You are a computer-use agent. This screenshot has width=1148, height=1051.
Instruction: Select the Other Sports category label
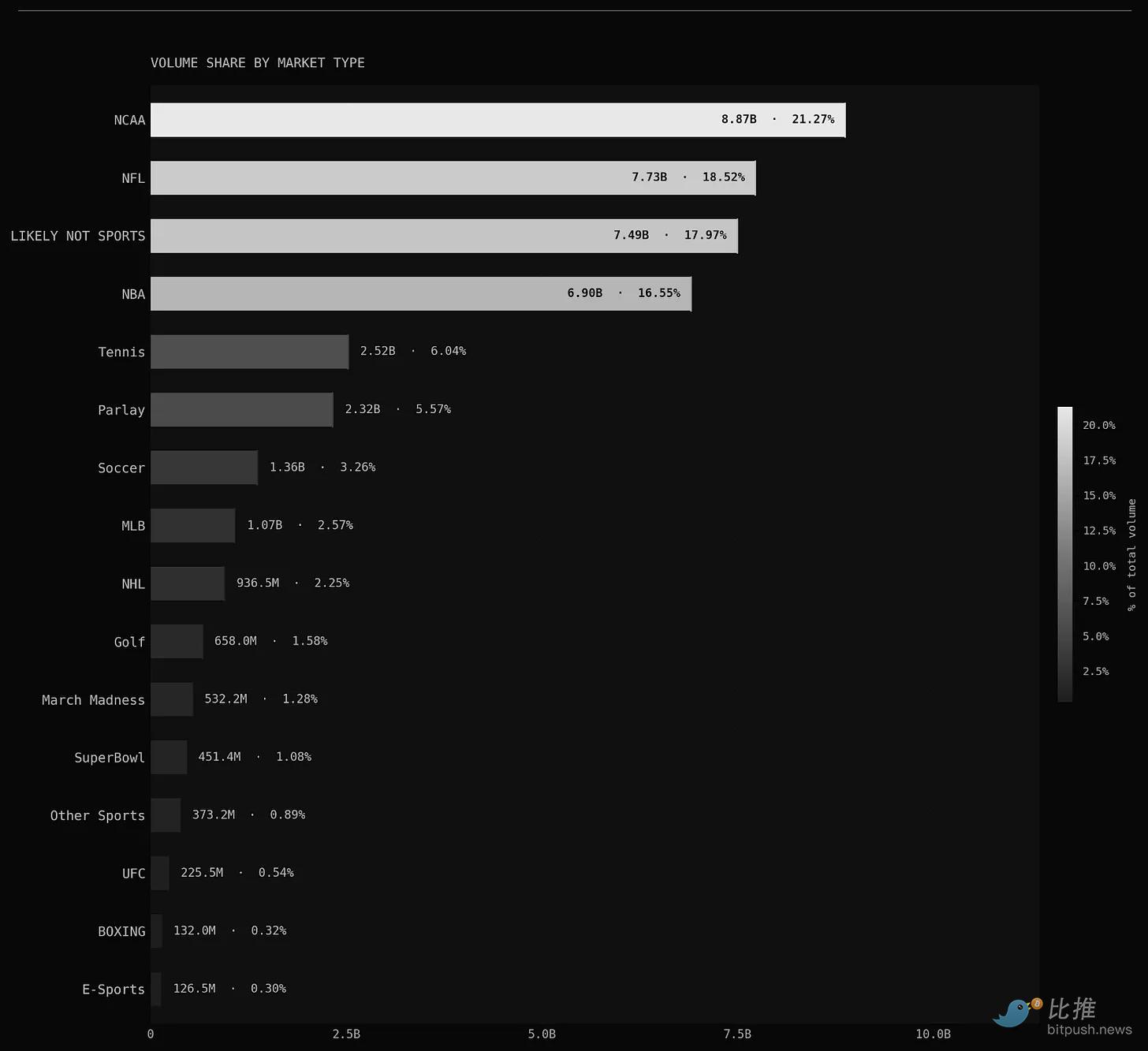97,816
